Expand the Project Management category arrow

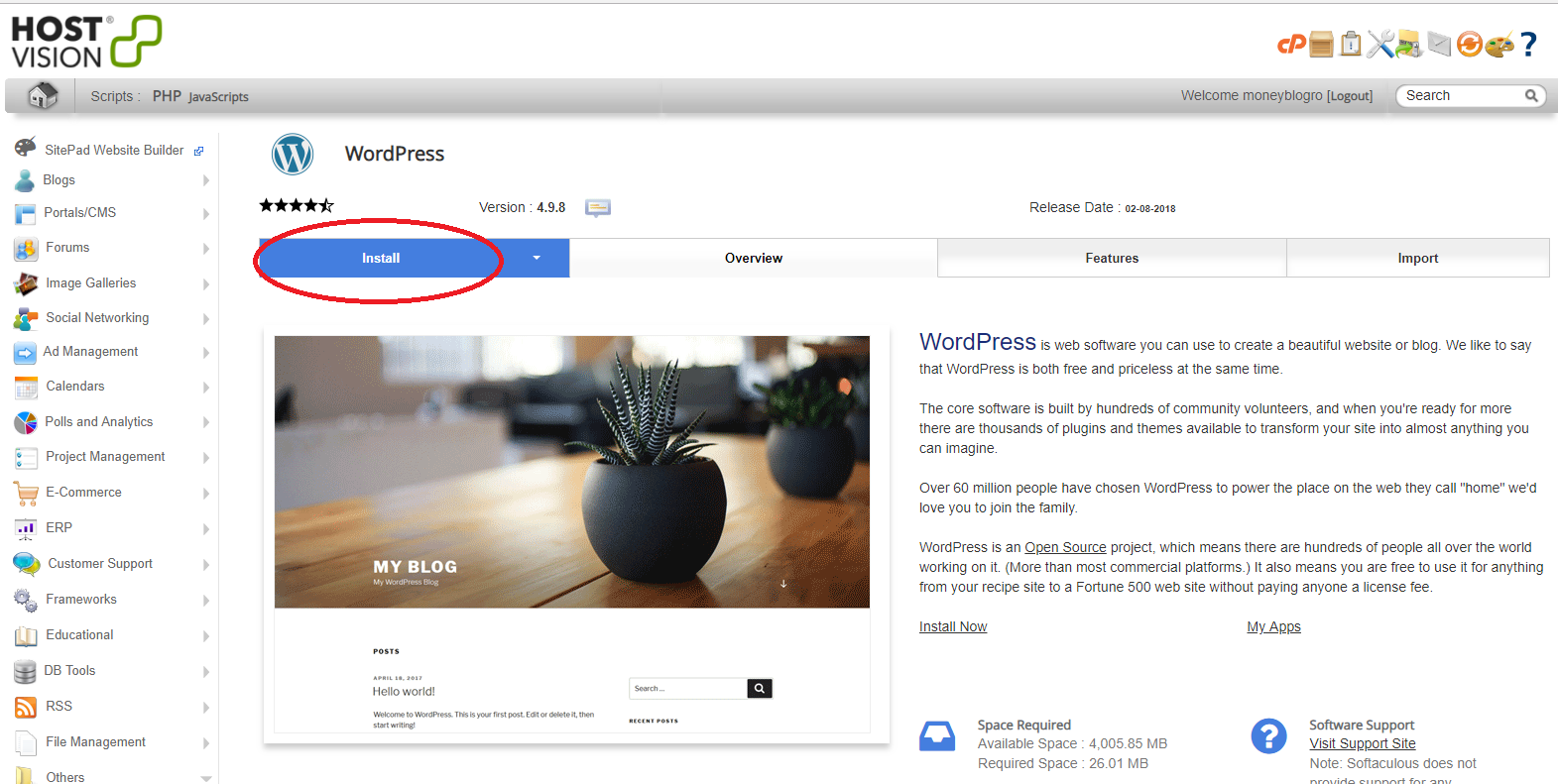tap(206, 457)
